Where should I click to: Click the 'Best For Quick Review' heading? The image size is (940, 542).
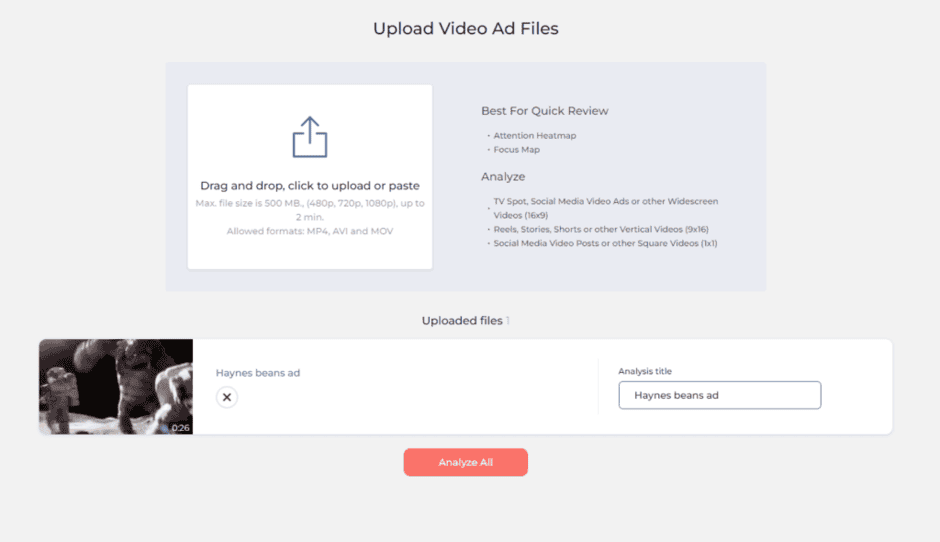click(x=544, y=111)
